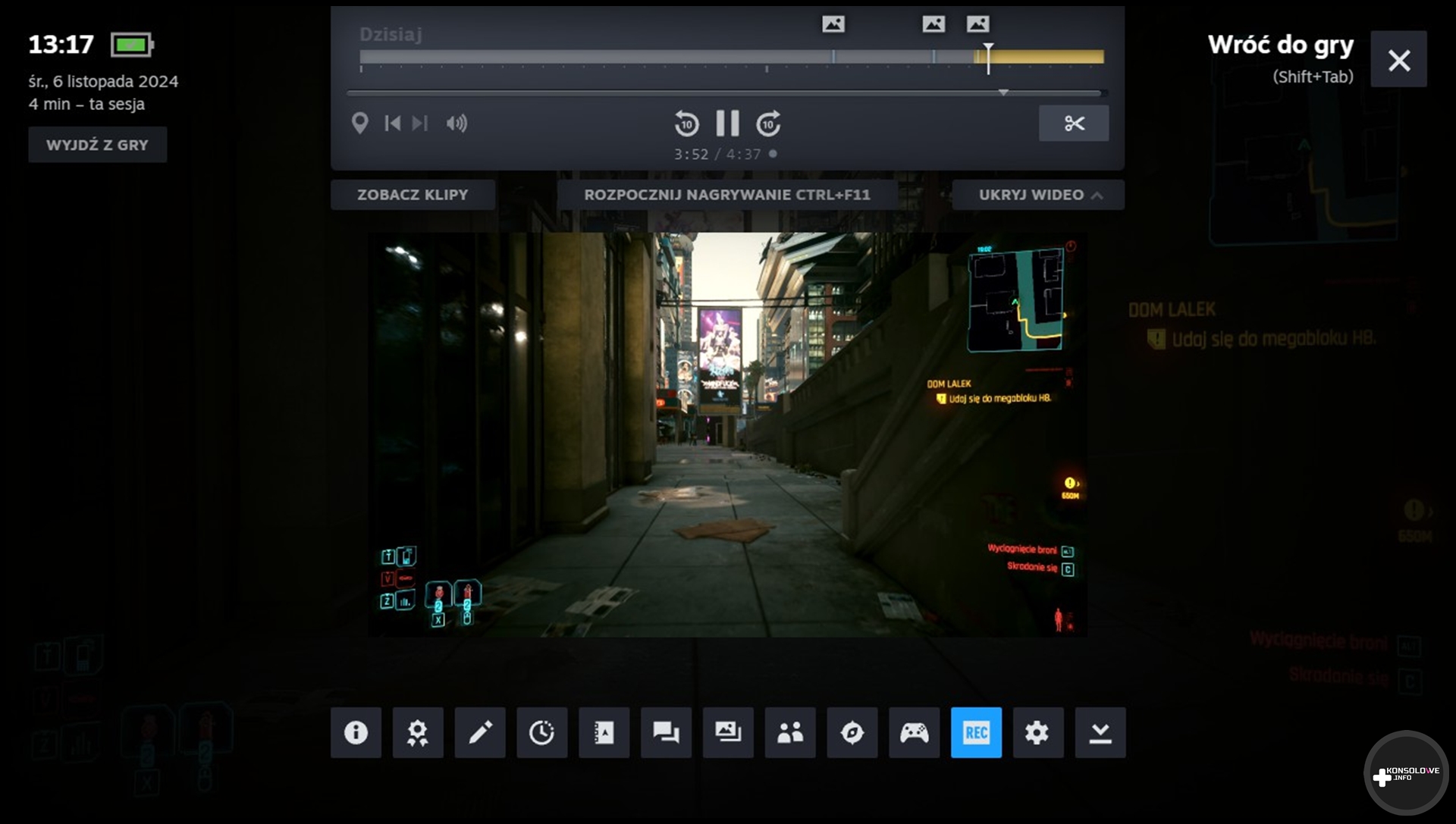The width and height of the screenshot is (1456, 824).
Task: Open the notes pencil overlay
Action: [x=480, y=732]
